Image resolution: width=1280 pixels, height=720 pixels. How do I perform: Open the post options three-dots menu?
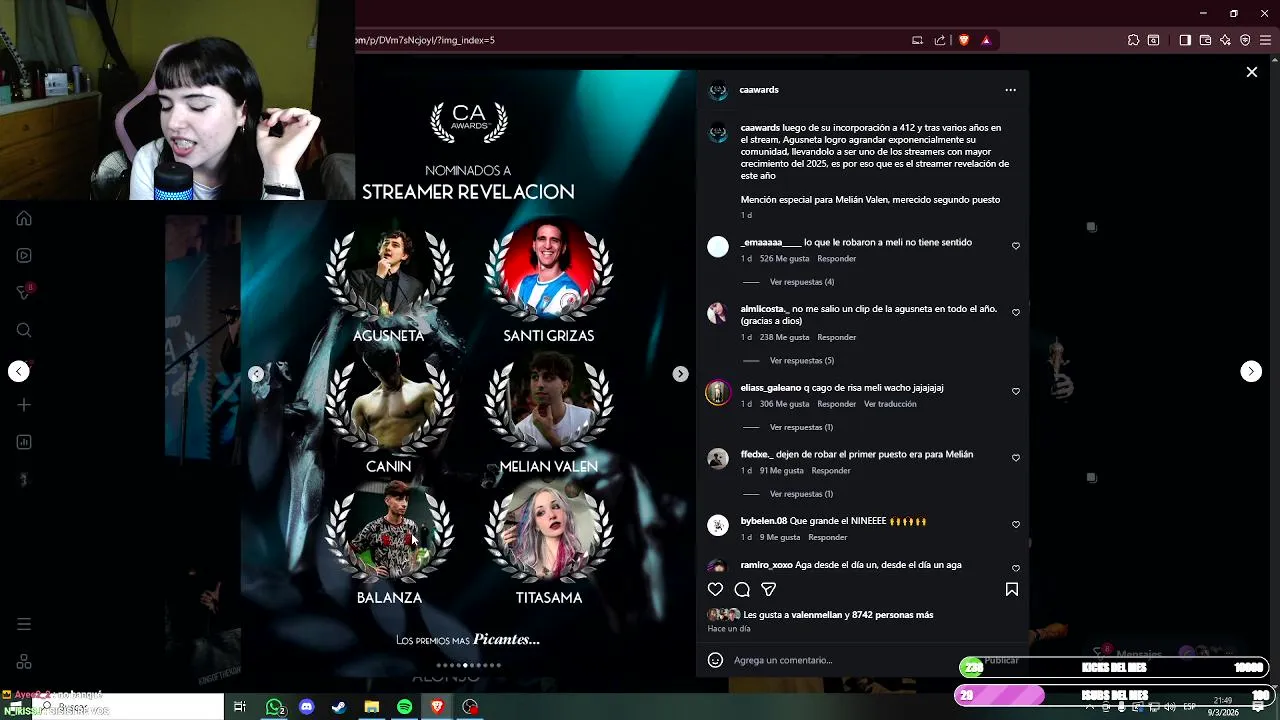[1010, 90]
